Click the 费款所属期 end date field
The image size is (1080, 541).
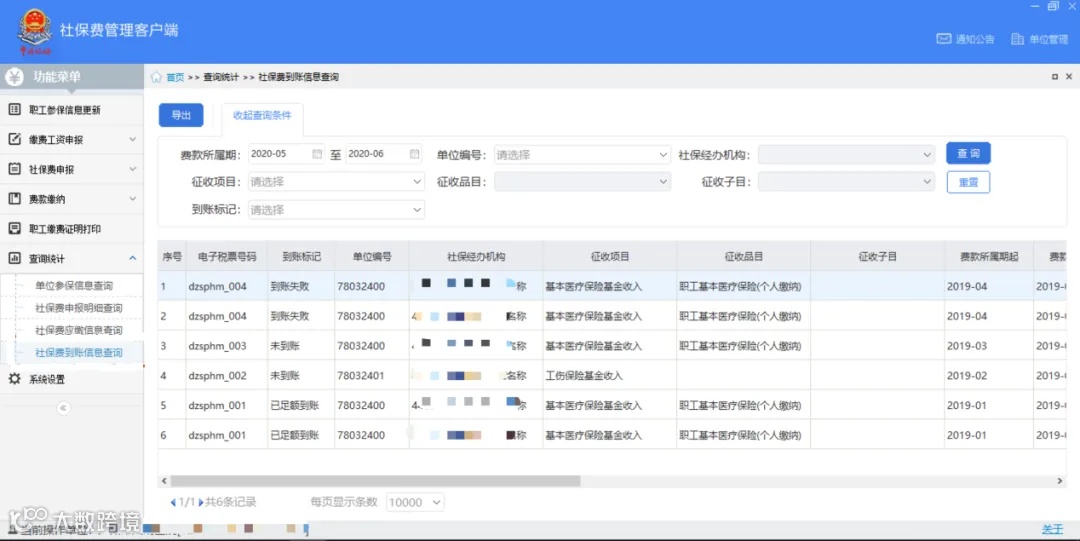tap(383, 154)
